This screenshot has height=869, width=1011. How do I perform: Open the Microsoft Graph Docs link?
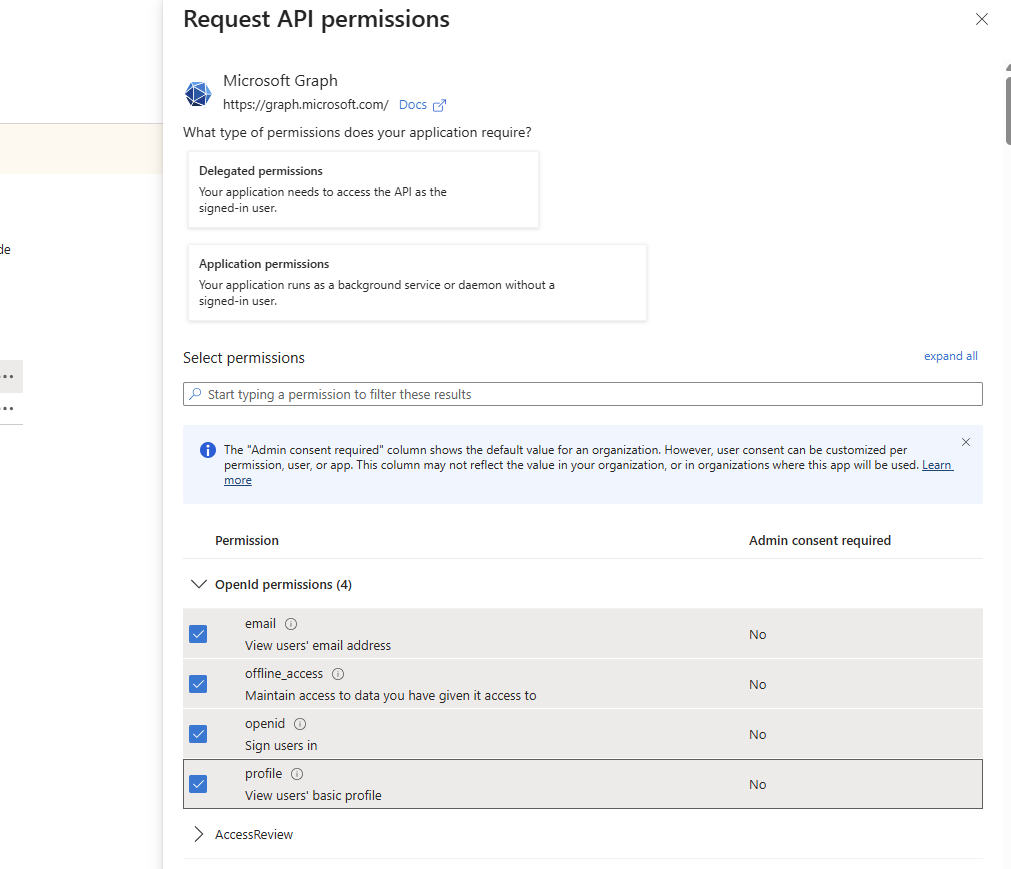click(413, 104)
